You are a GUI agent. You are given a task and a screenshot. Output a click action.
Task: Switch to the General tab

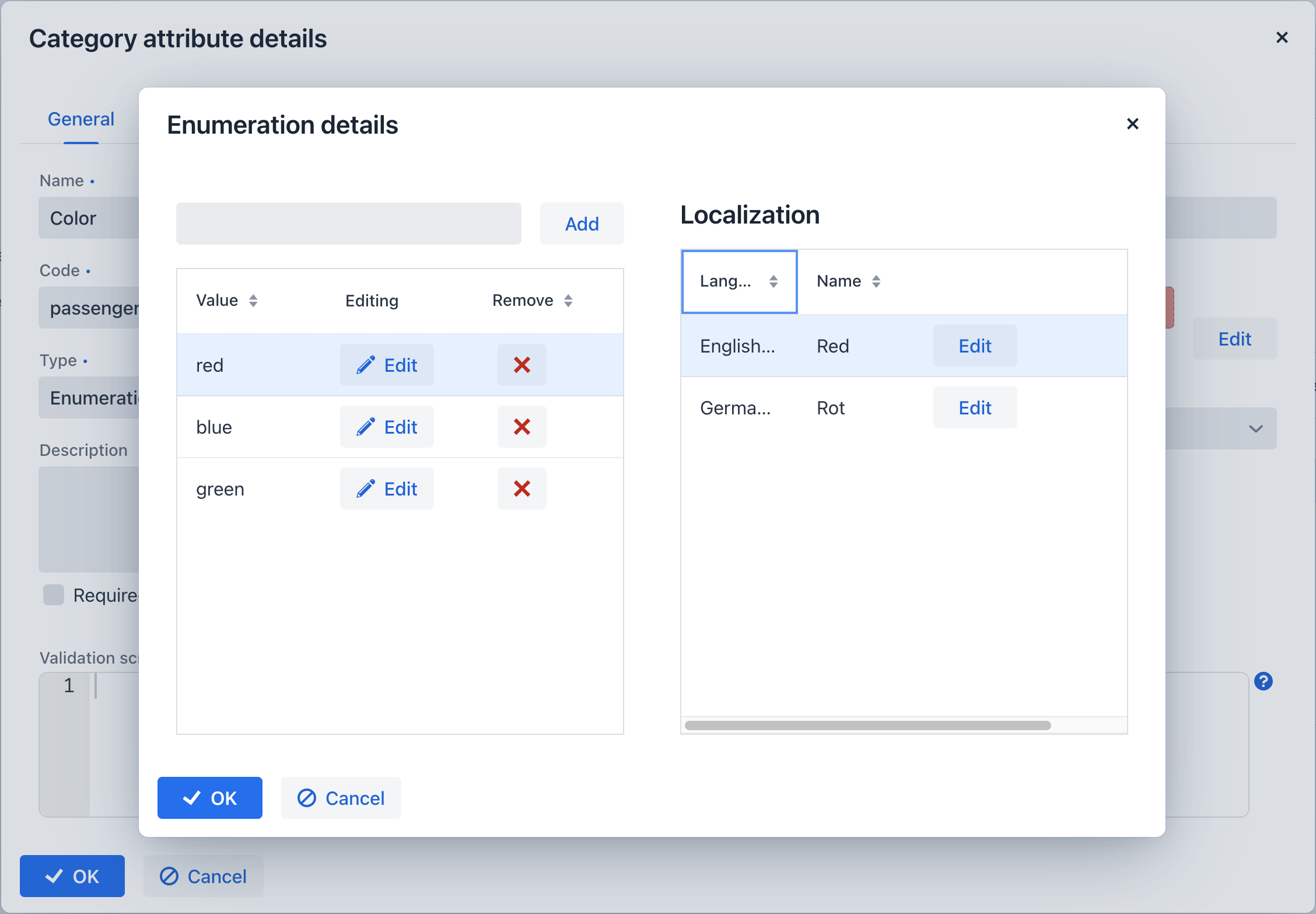point(80,118)
